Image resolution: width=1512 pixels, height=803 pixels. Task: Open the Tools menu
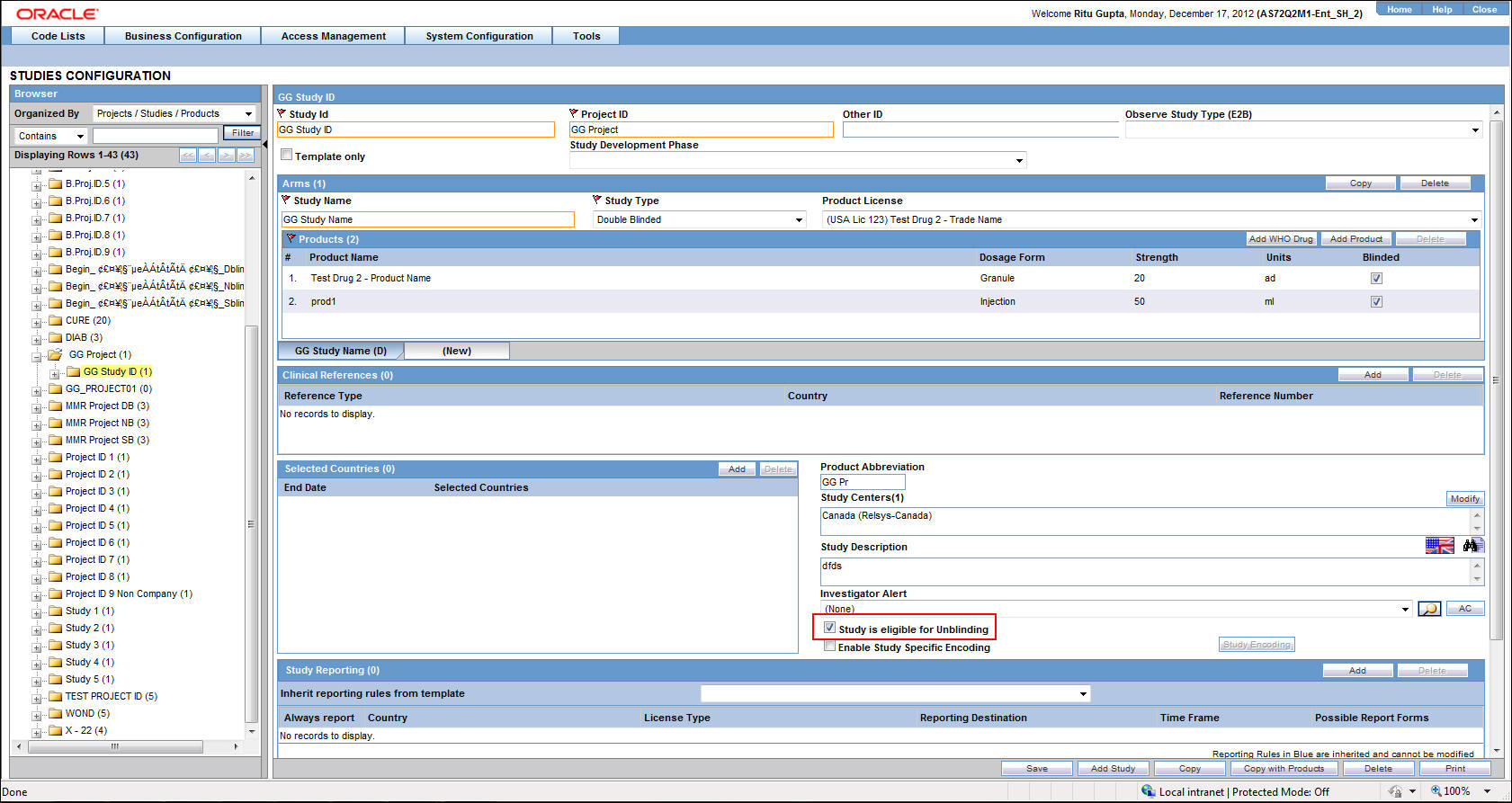point(586,36)
